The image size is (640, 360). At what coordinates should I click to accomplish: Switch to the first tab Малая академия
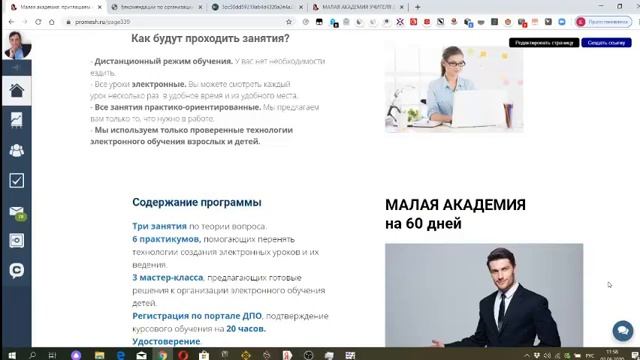[55, 7]
